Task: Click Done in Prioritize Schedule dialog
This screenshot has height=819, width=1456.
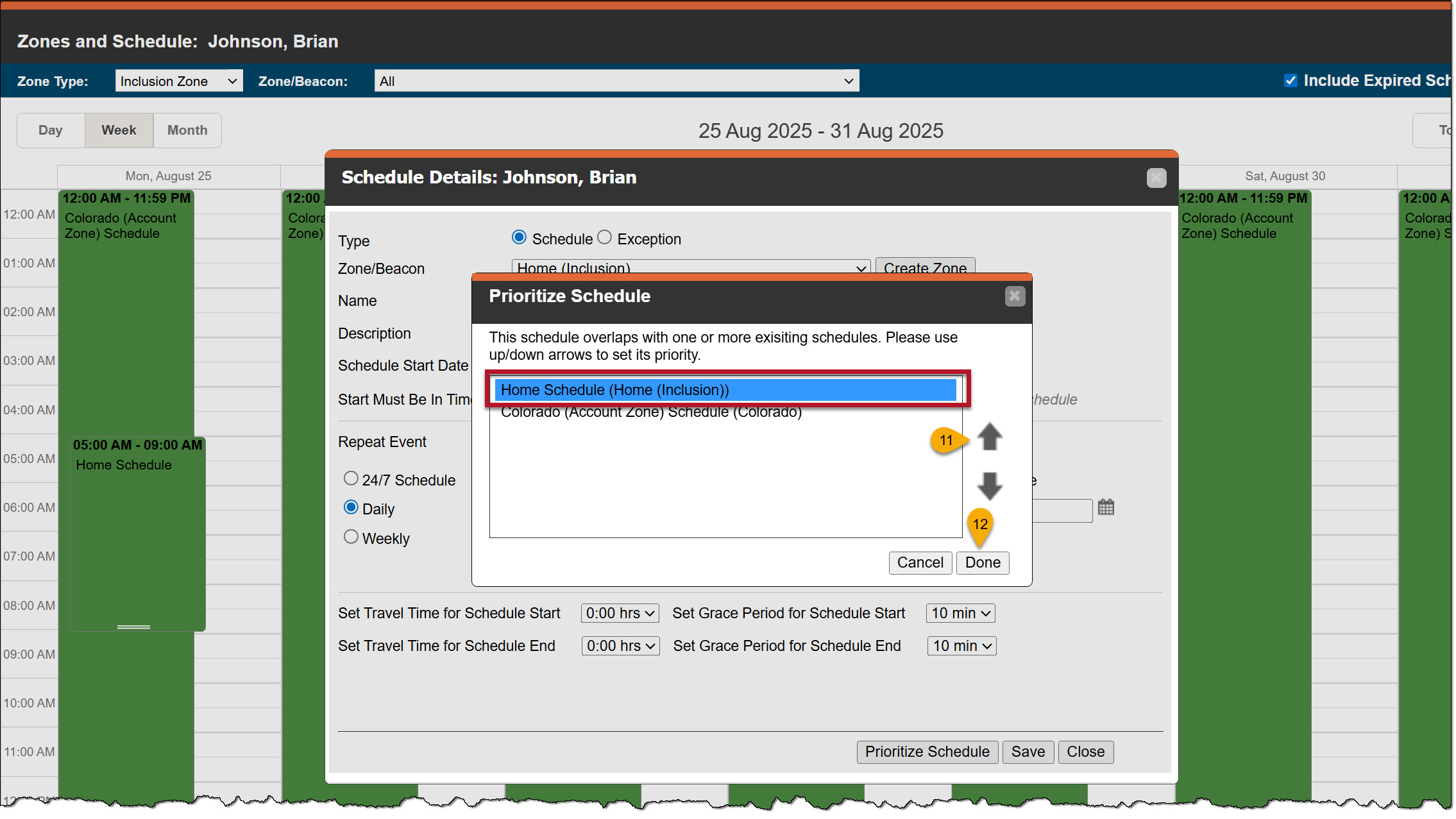Action: (982, 562)
